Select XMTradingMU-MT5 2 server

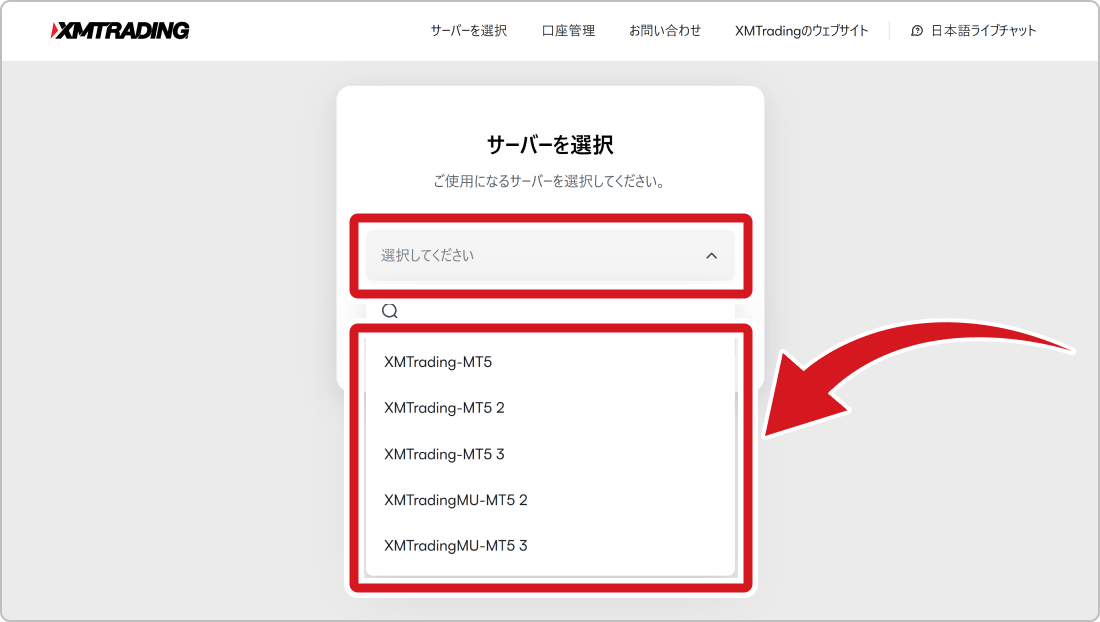(549, 500)
